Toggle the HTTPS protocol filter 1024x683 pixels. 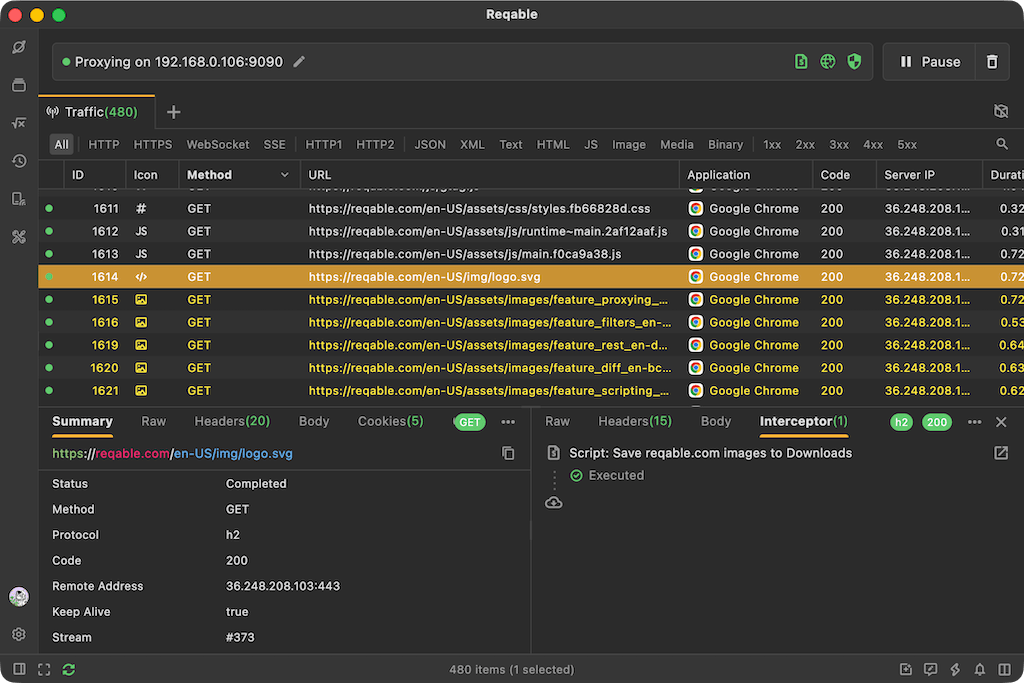click(x=153, y=145)
